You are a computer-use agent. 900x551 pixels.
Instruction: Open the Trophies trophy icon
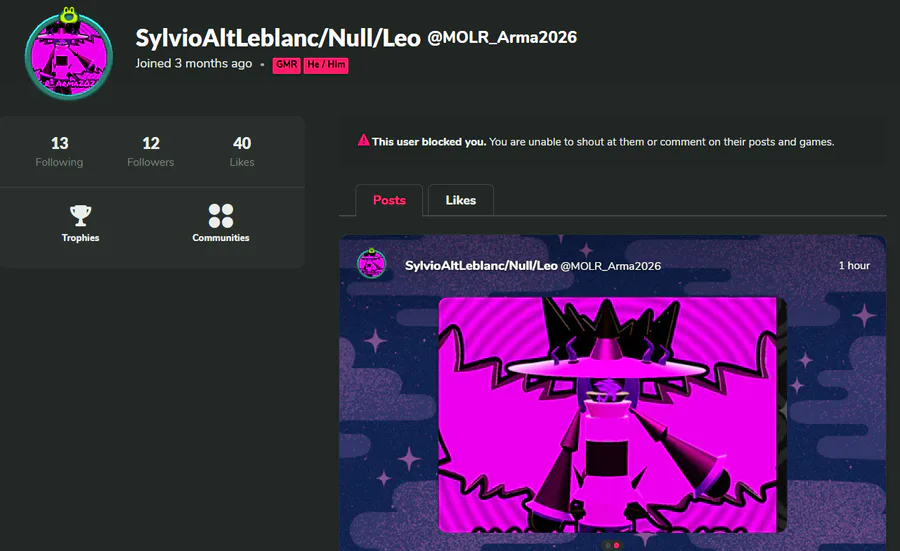coord(80,216)
